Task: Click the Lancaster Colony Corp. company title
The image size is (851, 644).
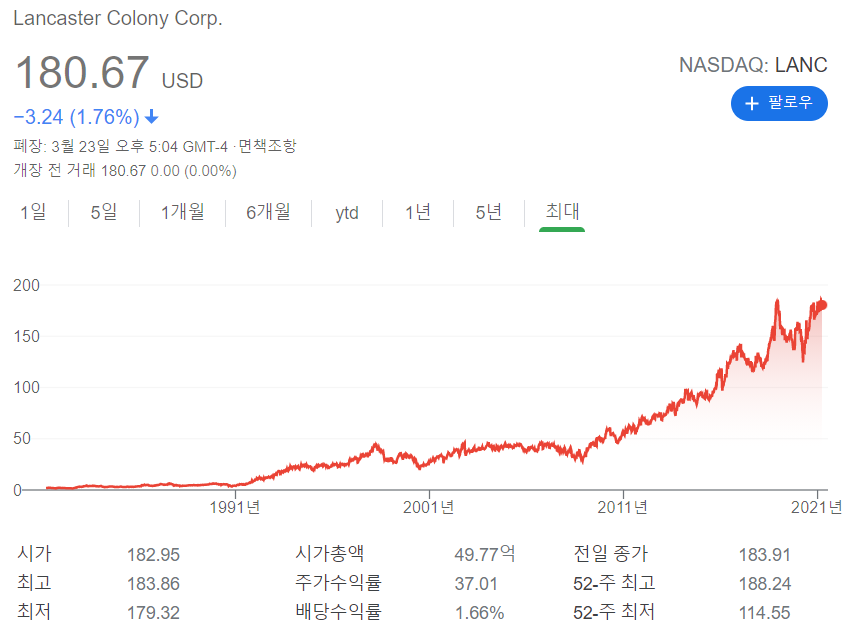Action: [x=120, y=17]
